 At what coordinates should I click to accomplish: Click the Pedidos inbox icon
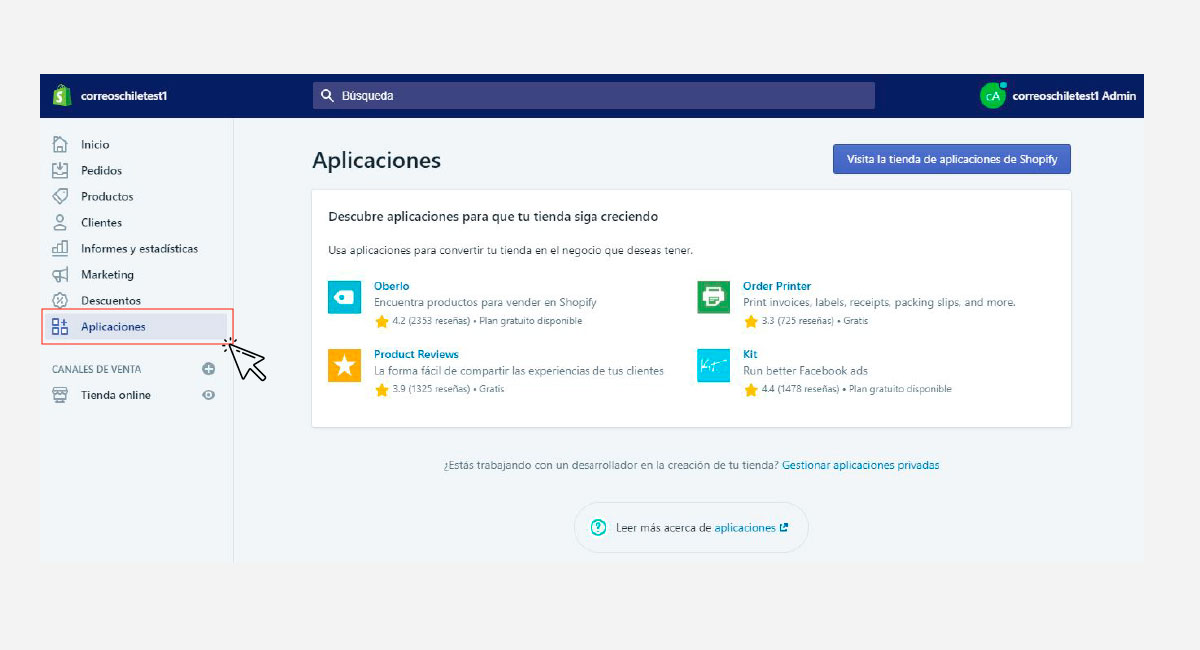coord(60,170)
